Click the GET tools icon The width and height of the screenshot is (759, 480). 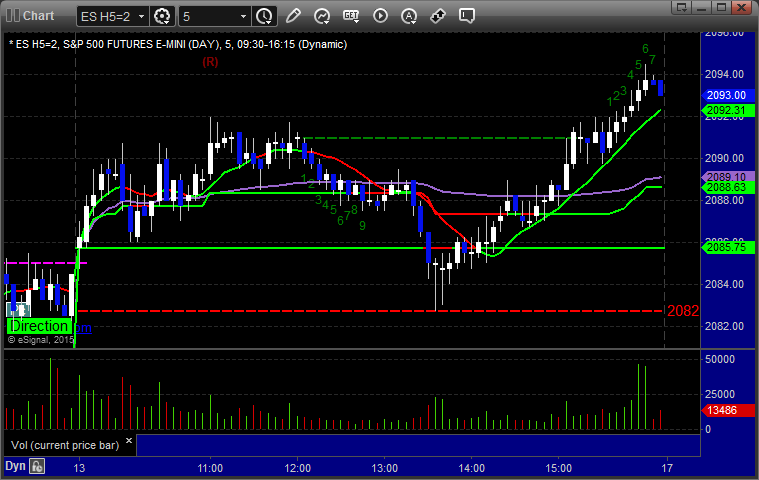351,16
